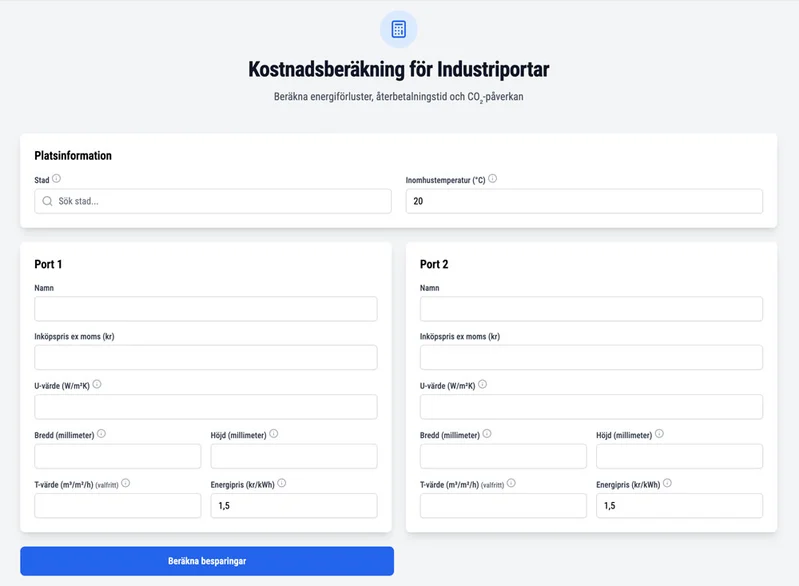Click the T-värde input in Port 1
This screenshot has width=799, height=586.
(118, 506)
